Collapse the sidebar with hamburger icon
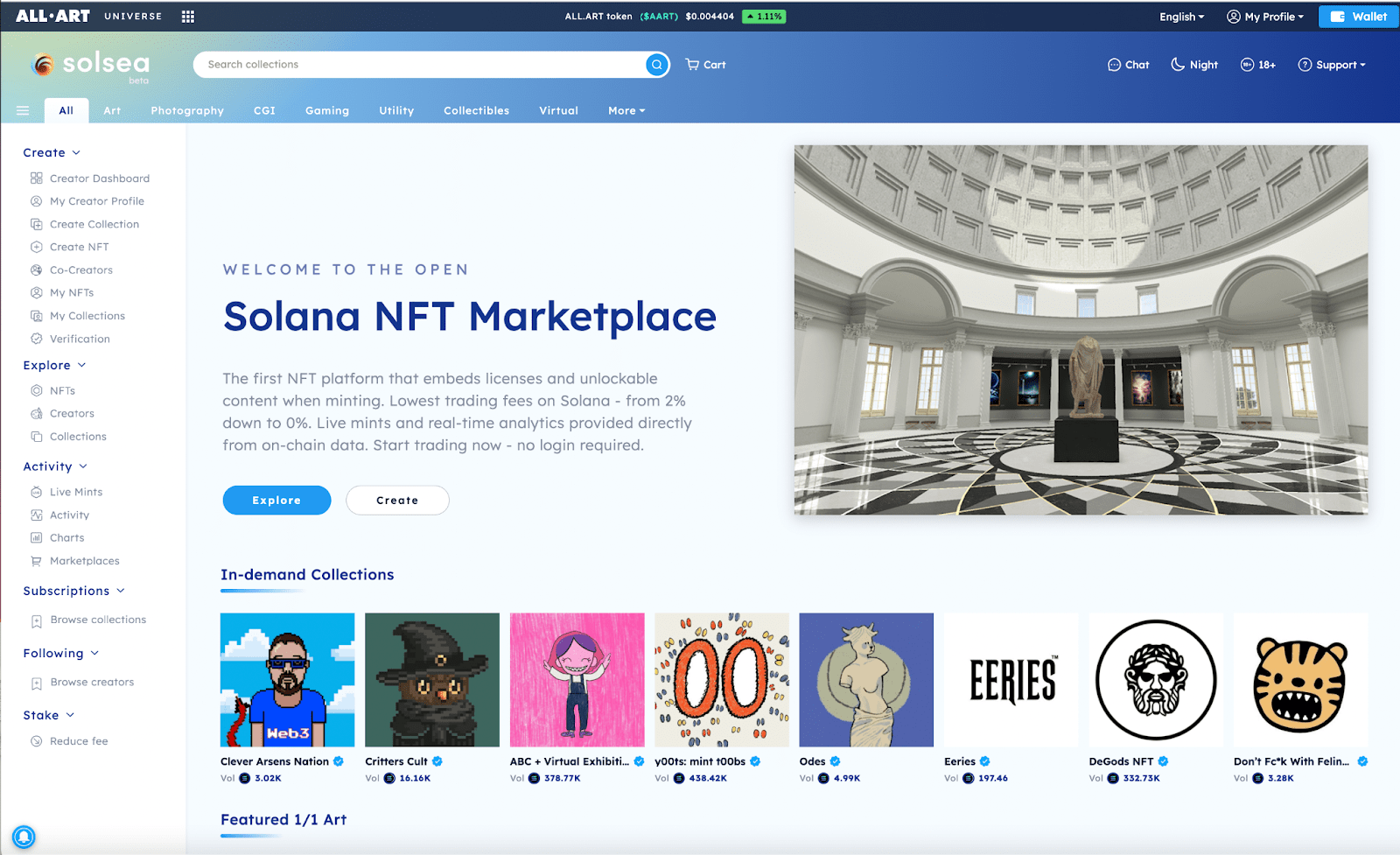This screenshot has height=855, width=1400. click(x=23, y=110)
